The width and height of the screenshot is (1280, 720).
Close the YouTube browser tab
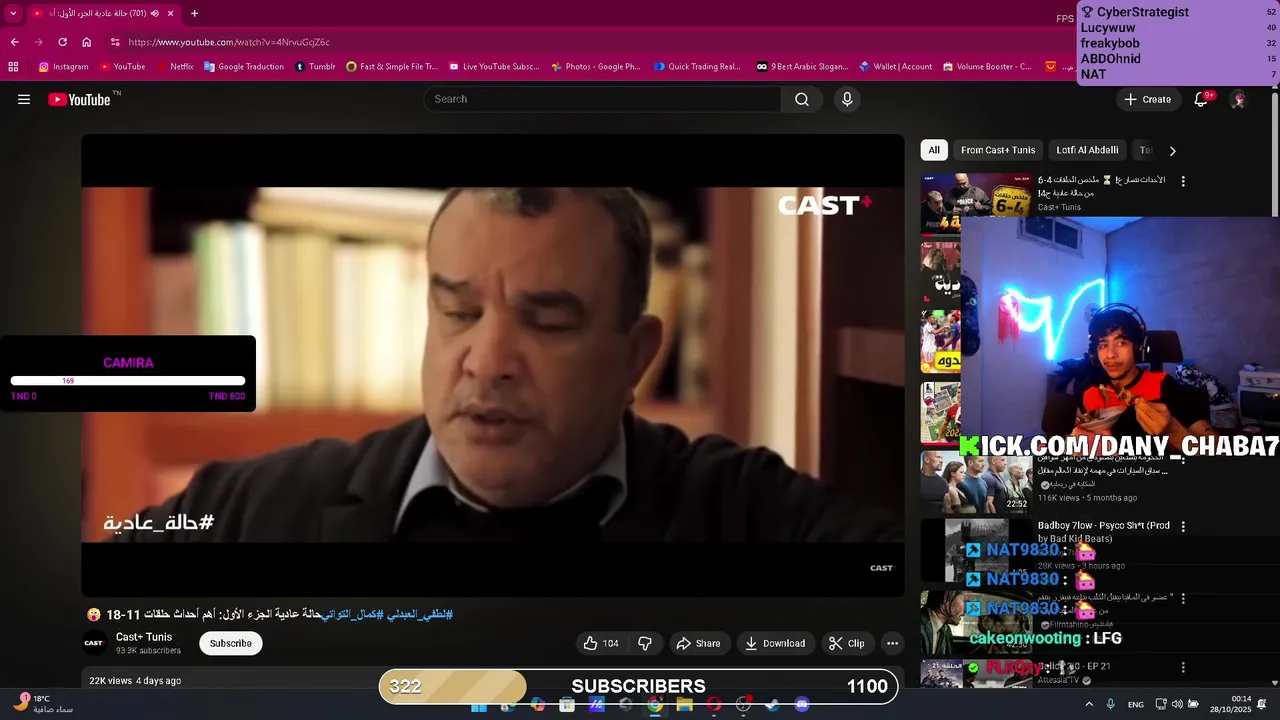(171, 13)
